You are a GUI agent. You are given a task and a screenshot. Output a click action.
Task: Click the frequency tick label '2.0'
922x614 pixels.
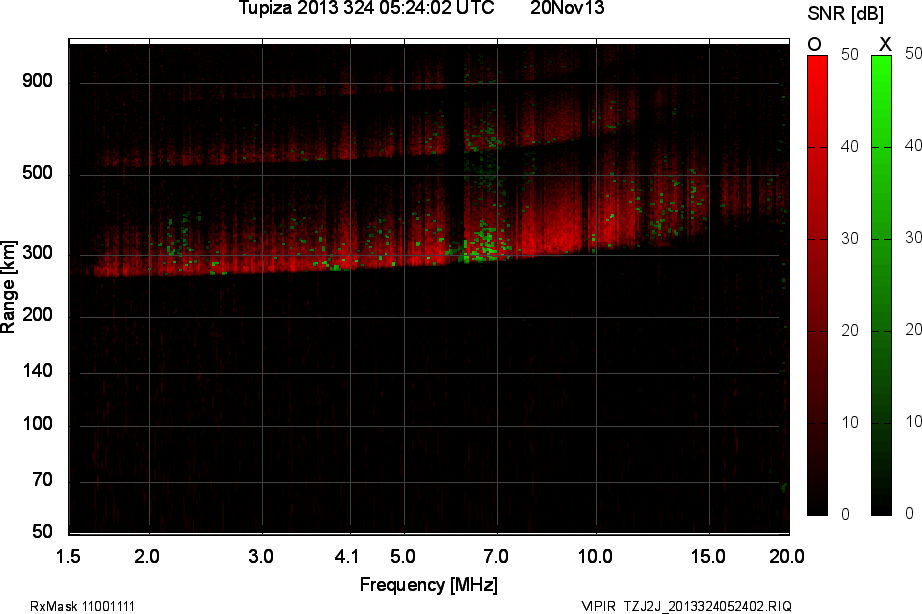click(147, 556)
